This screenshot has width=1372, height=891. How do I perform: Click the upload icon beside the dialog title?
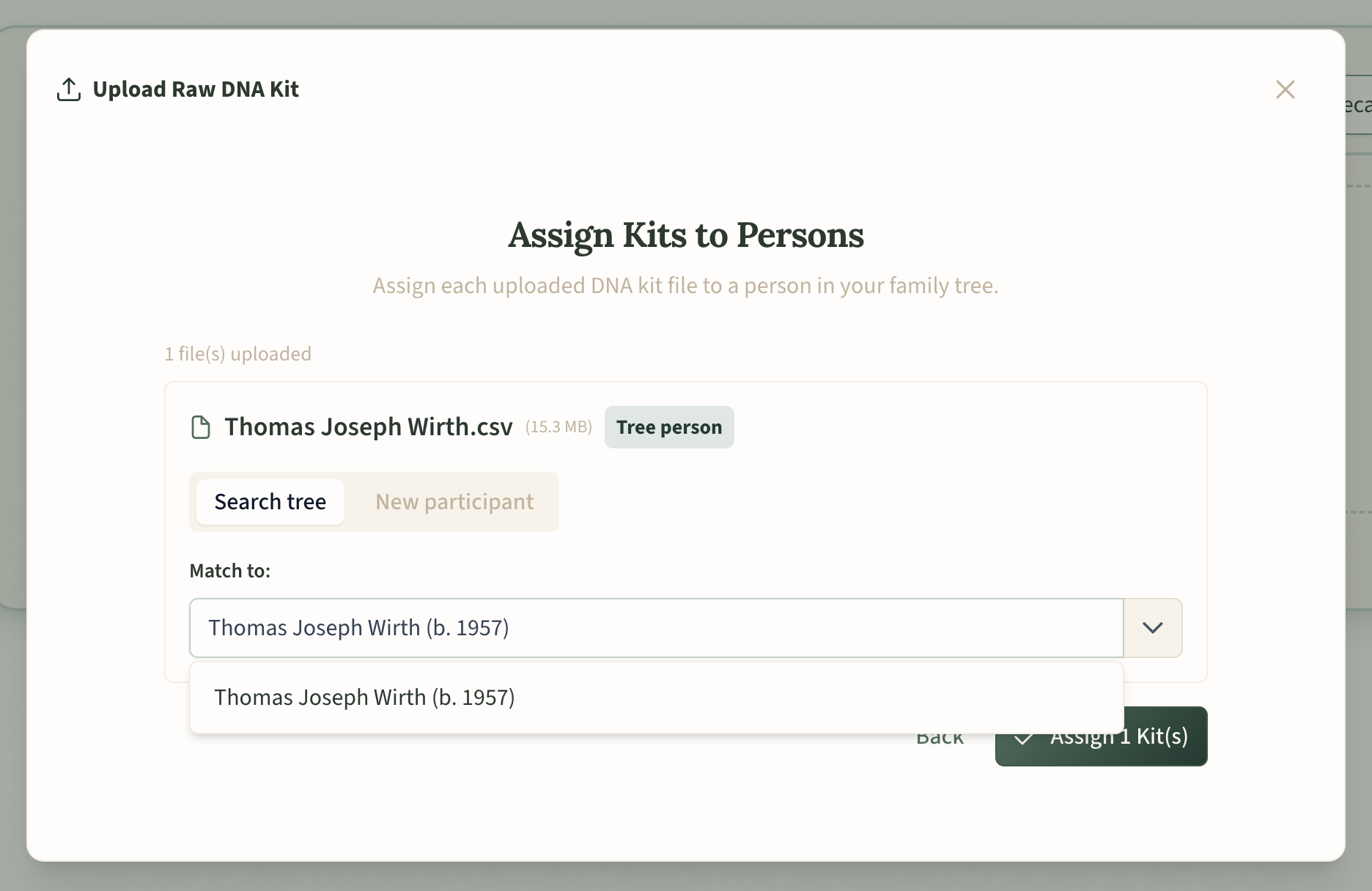click(x=69, y=89)
